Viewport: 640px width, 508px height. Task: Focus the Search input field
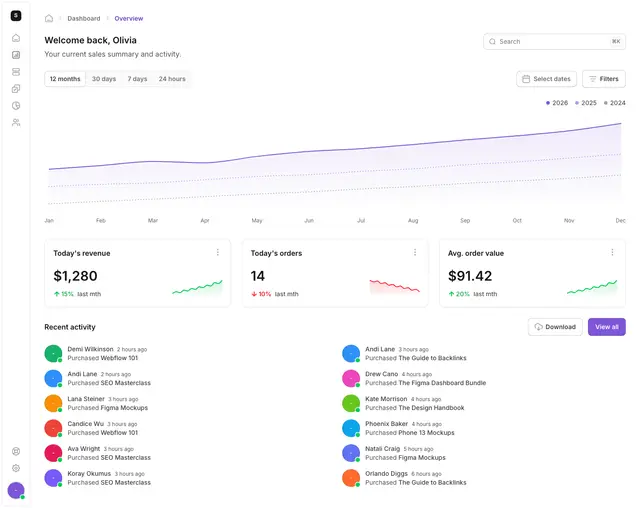(x=554, y=42)
